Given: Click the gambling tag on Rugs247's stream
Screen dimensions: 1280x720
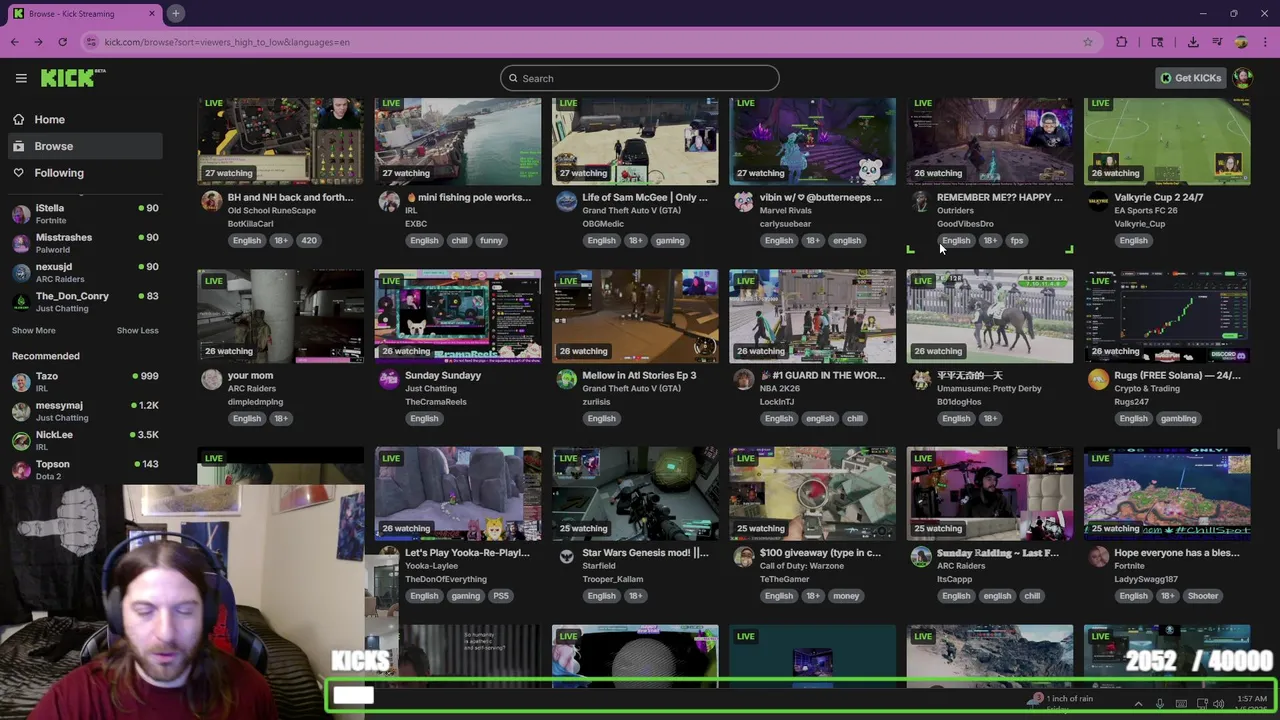Looking at the screenshot, I should tap(1178, 419).
